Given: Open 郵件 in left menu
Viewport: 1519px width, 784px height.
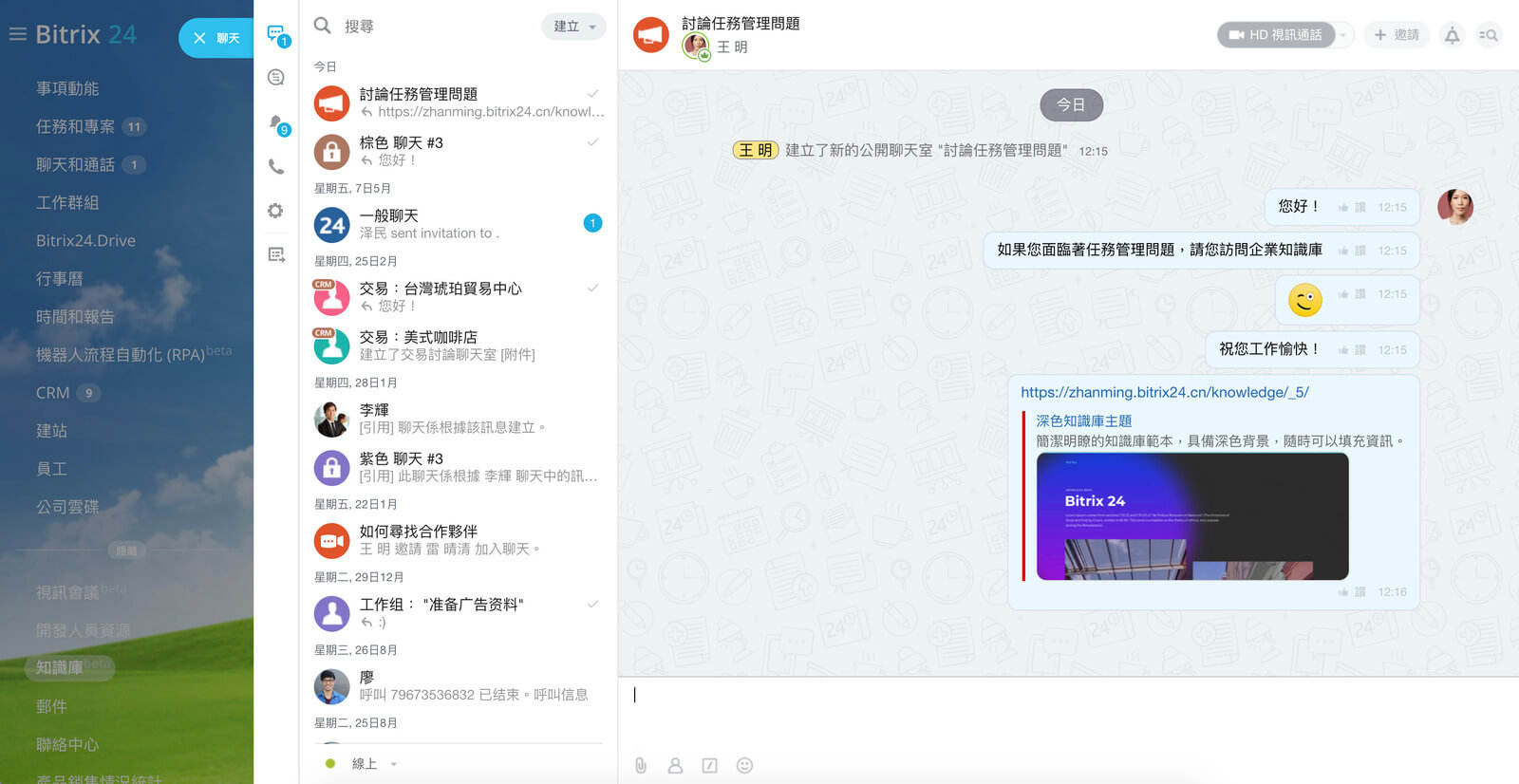Looking at the screenshot, I should point(51,706).
